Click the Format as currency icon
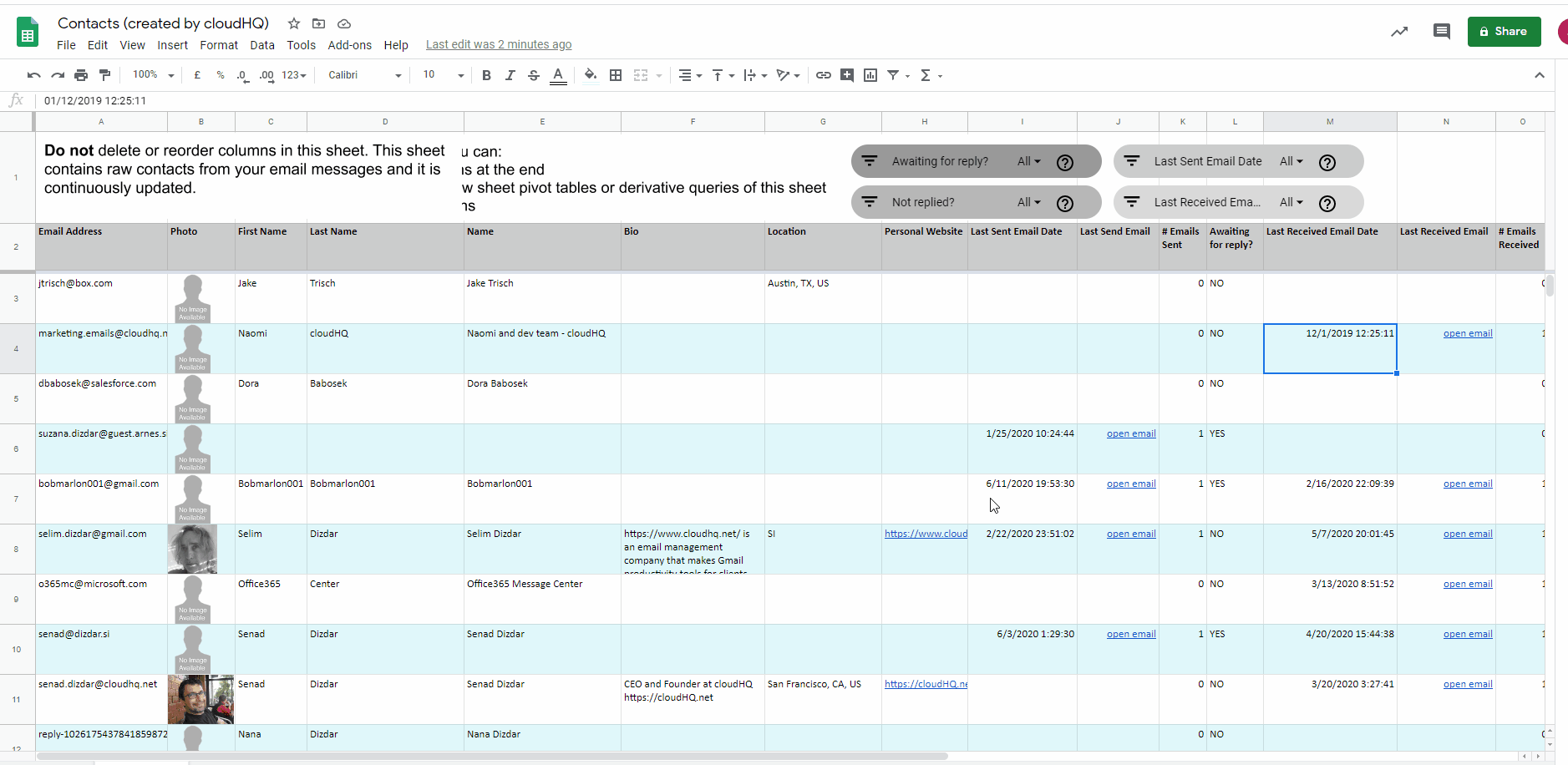Image resolution: width=1568 pixels, height=765 pixels. (x=197, y=75)
